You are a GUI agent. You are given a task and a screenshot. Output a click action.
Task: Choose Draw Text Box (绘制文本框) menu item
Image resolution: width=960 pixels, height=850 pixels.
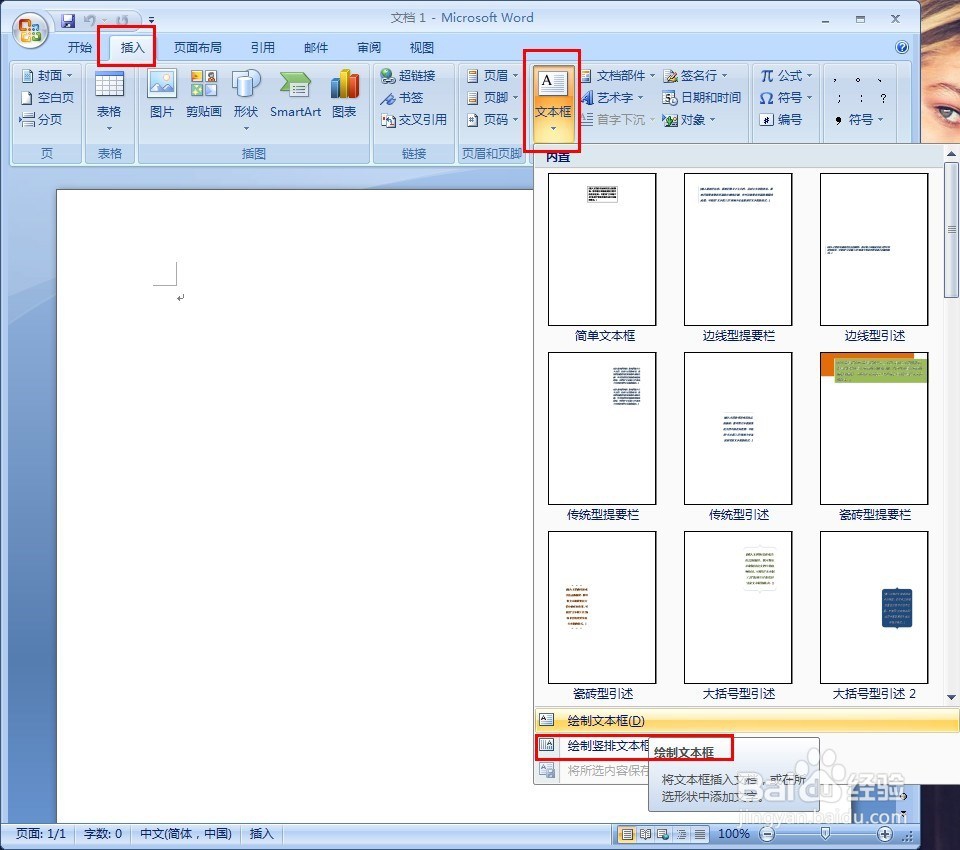tap(746, 720)
